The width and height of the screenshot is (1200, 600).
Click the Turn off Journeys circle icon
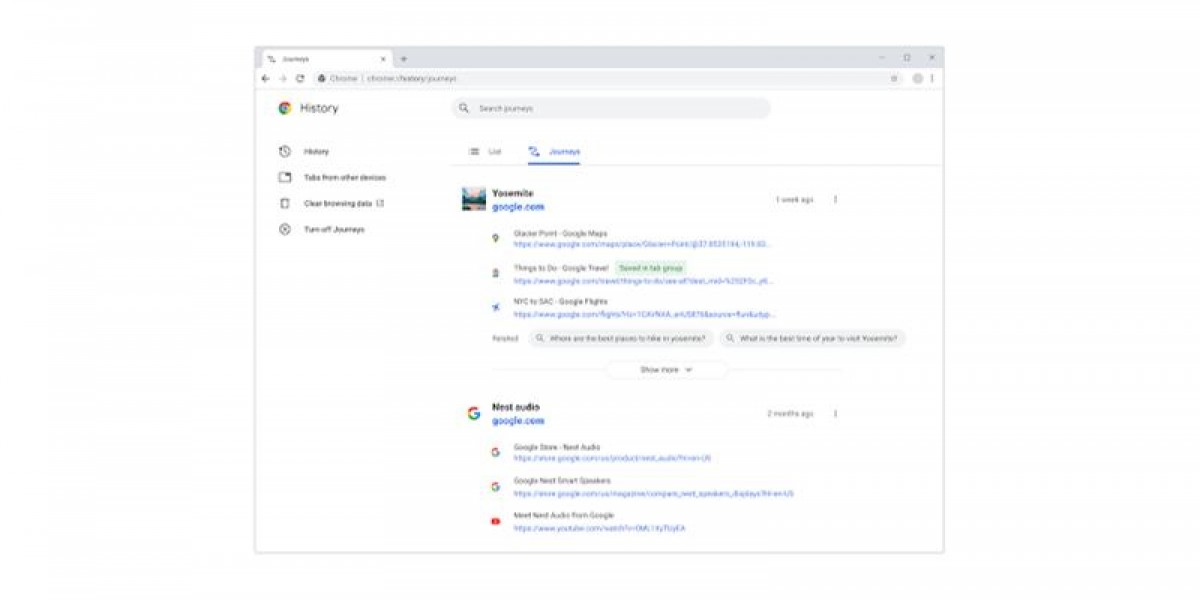click(x=285, y=229)
